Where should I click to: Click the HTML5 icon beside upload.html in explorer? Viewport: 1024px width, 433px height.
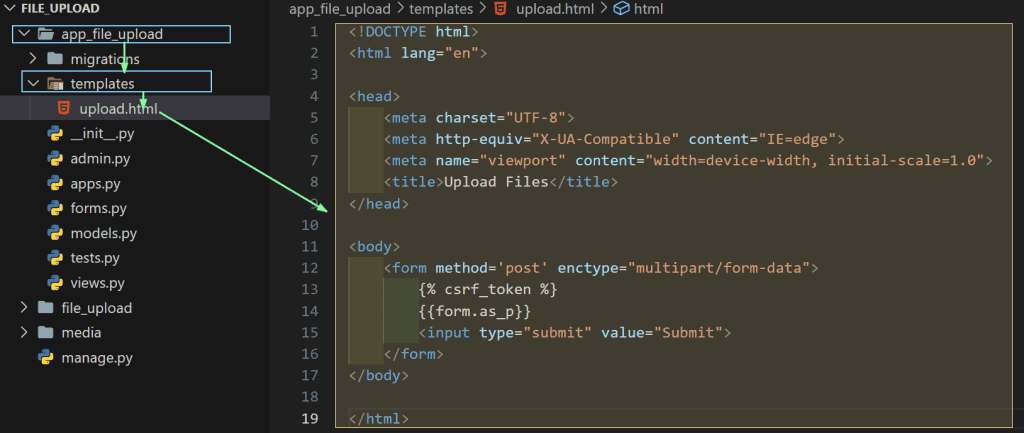click(x=64, y=108)
